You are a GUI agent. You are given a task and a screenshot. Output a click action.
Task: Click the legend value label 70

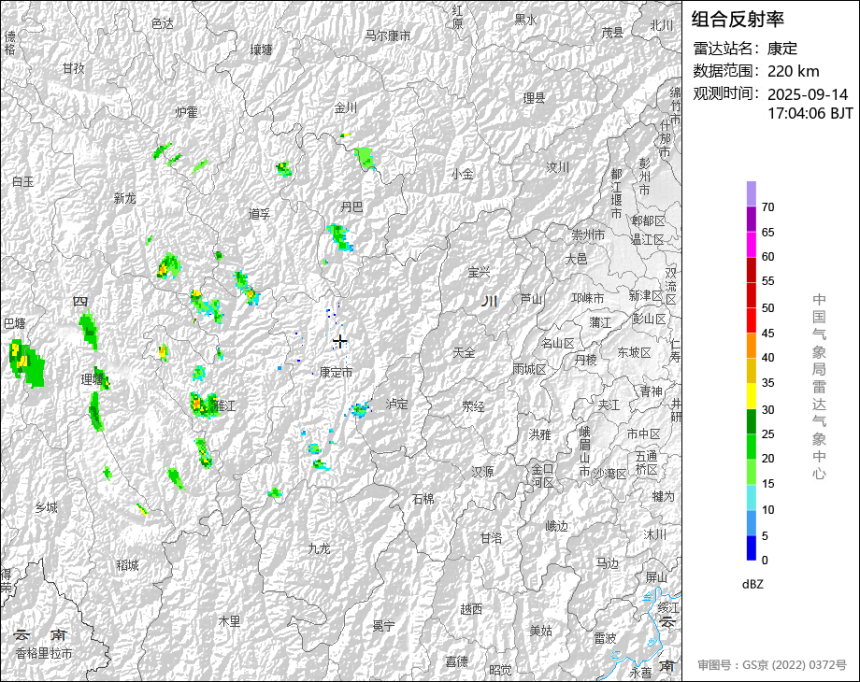coord(768,207)
